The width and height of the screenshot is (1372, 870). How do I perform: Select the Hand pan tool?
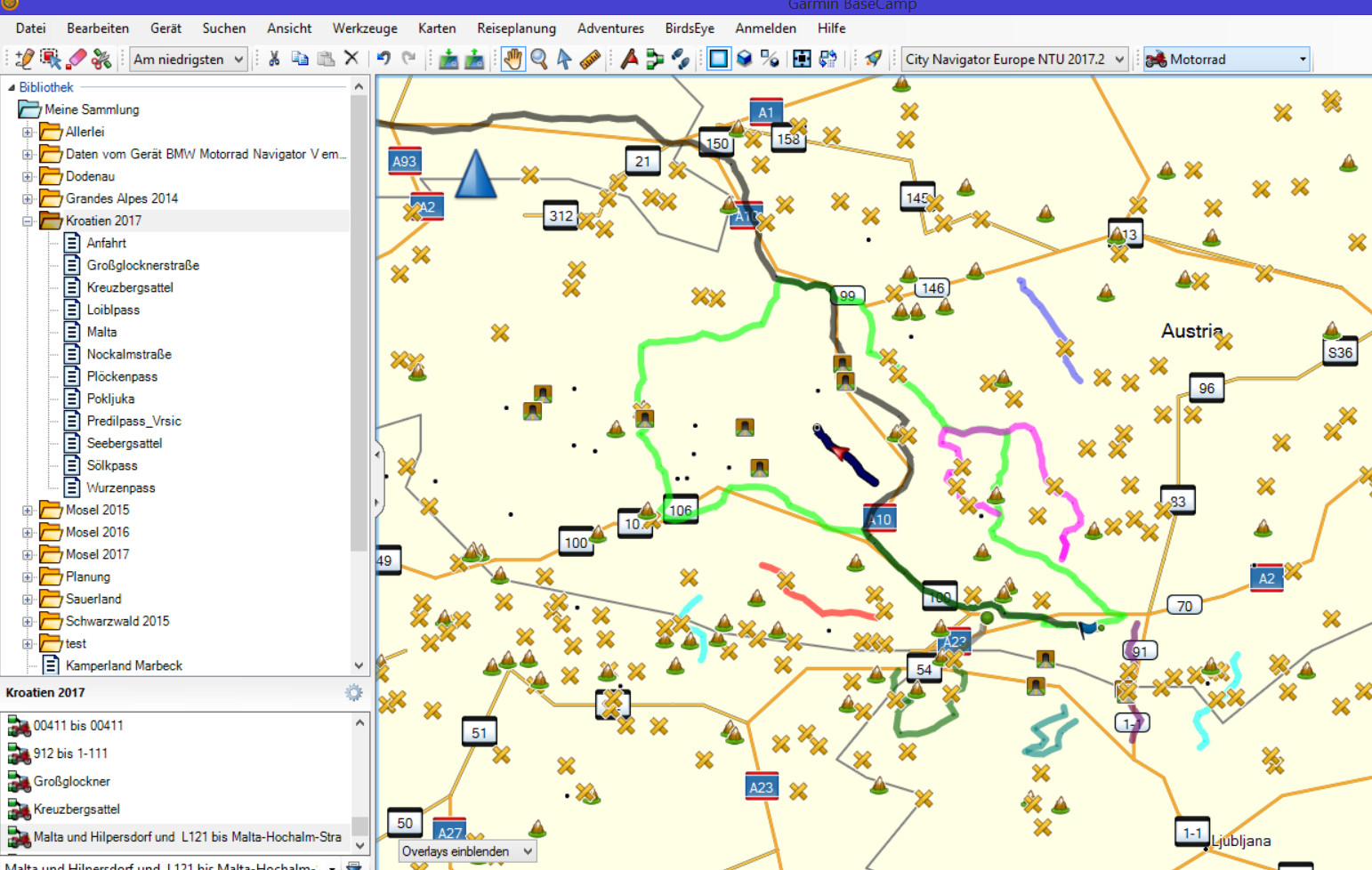pyautogui.click(x=513, y=60)
